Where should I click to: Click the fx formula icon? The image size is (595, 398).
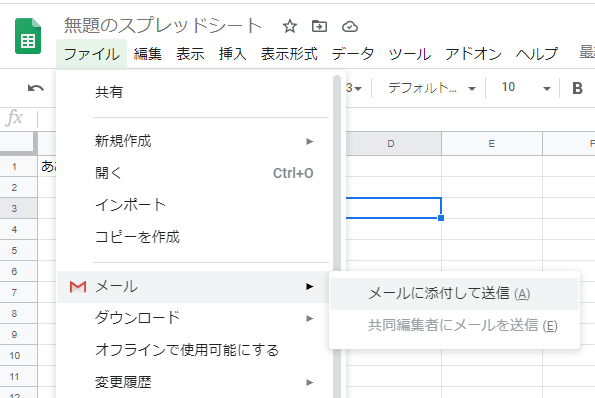[14, 117]
